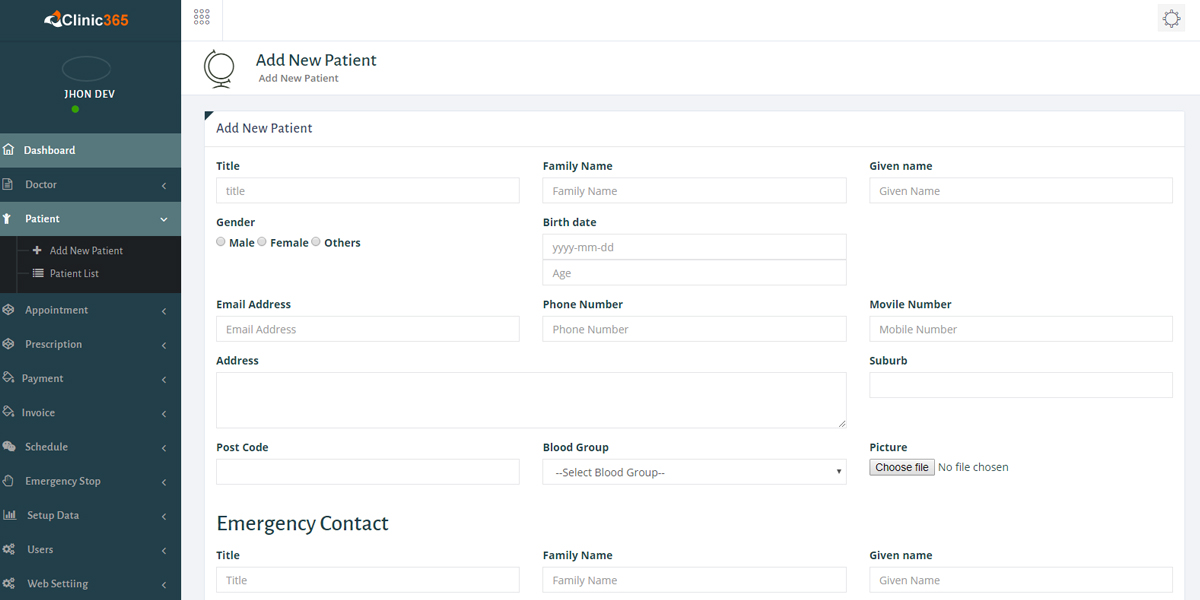Open the Blood Group dropdown
The width and height of the screenshot is (1200, 600).
click(694, 471)
